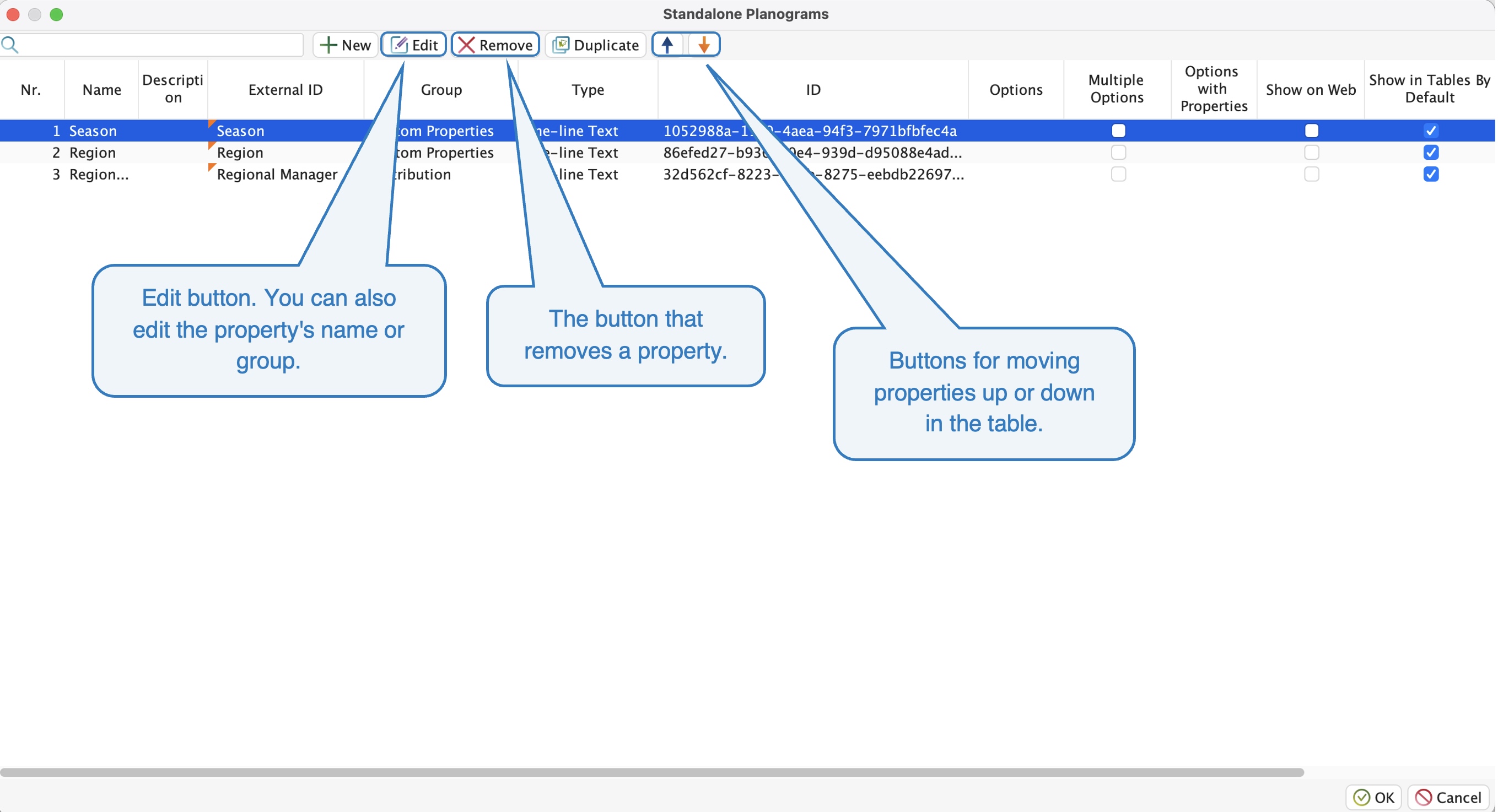Screen dimensions: 1498x812
Task: Select the 'Region...' name cell in row 3
Action: pyautogui.click(x=102, y=174)
